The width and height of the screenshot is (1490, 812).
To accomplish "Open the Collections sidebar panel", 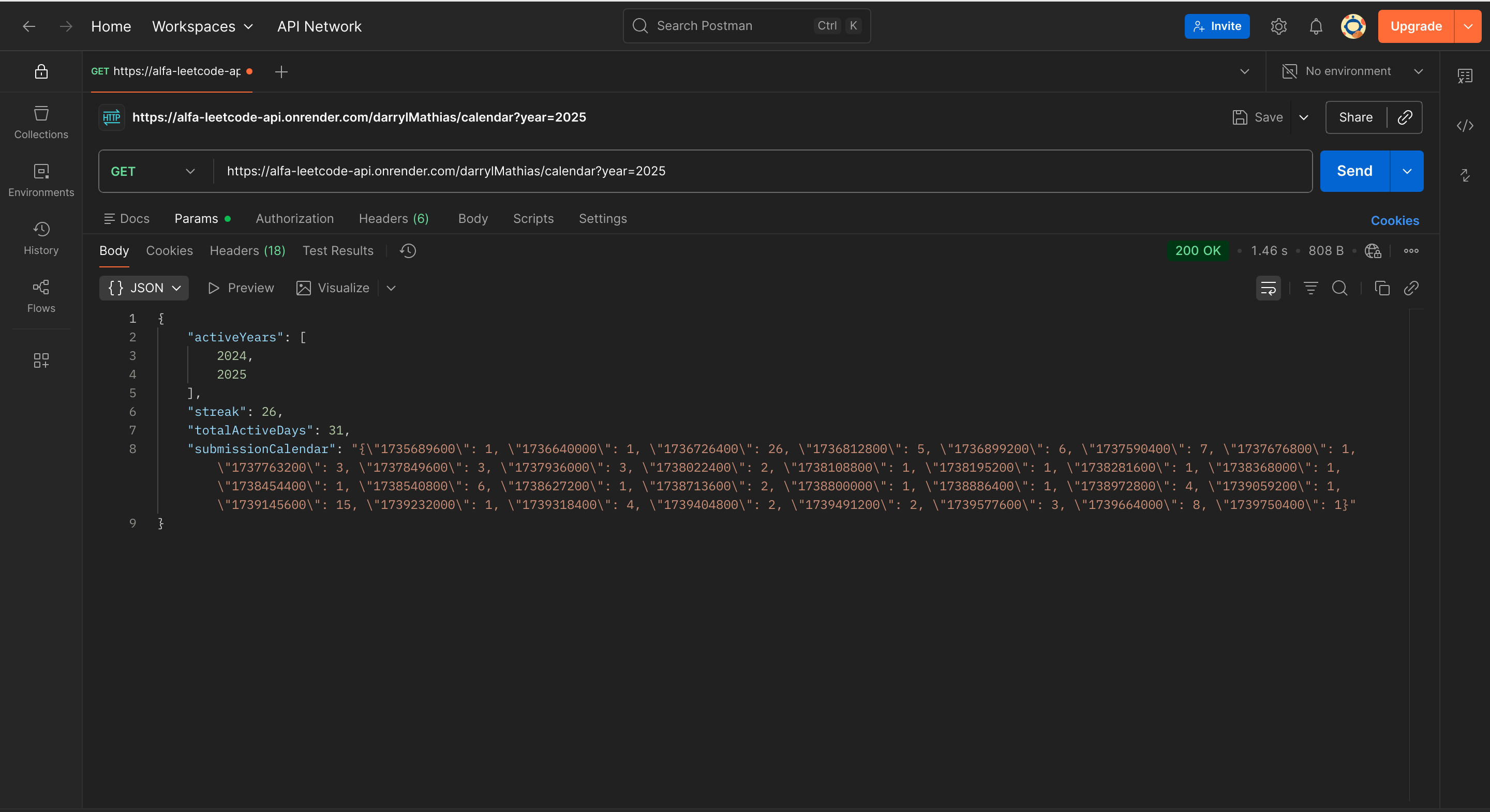I will tap(41, 122).
